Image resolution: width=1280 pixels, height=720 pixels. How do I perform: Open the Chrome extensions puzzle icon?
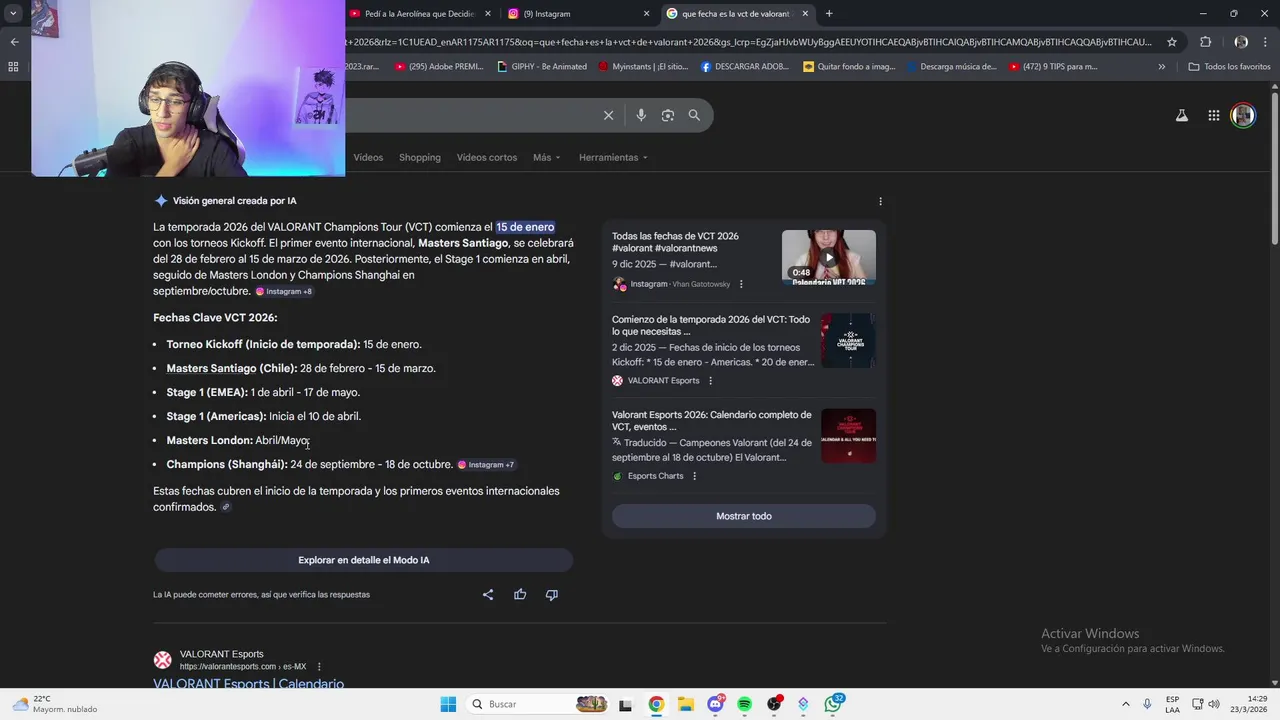click(x=1205, y=42)
